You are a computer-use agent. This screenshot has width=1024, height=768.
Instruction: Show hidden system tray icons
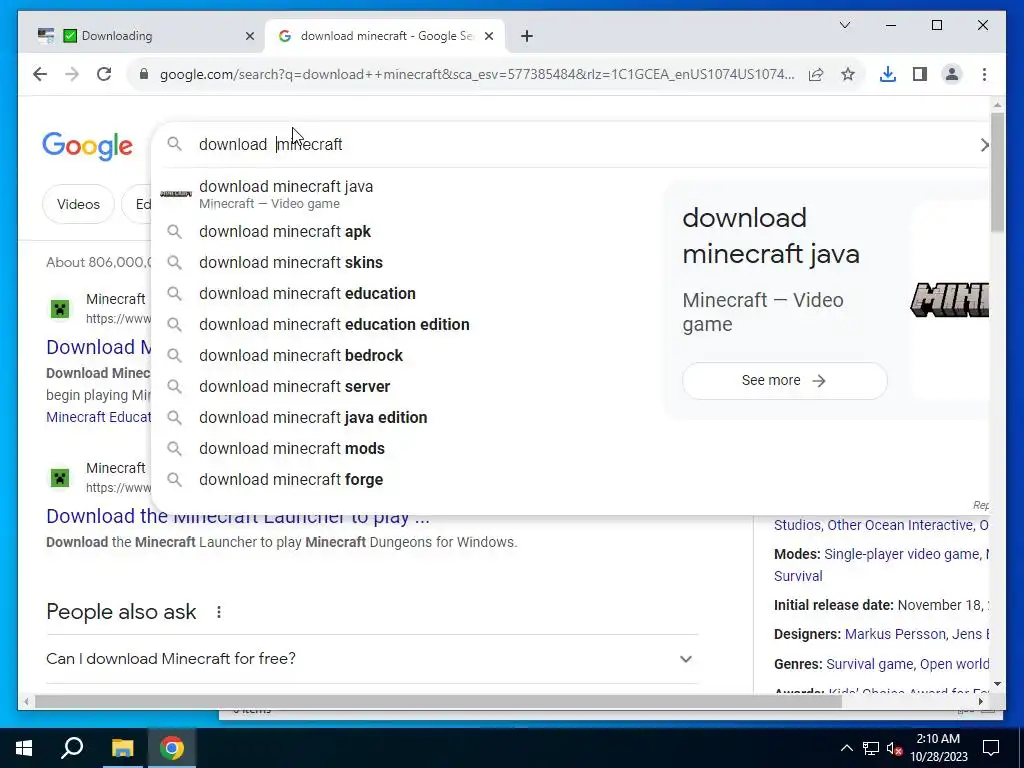[x=846, y=748]
